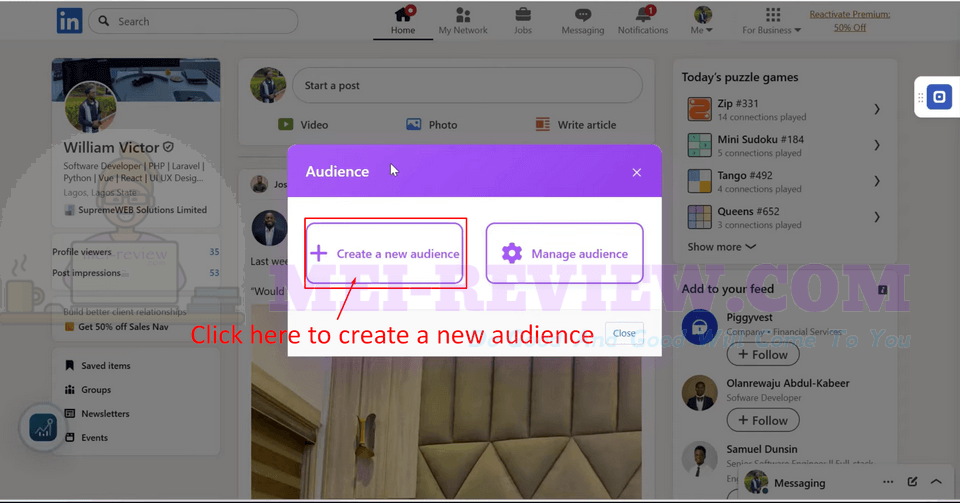Click the Events calendar icon

tap(70, 438)
